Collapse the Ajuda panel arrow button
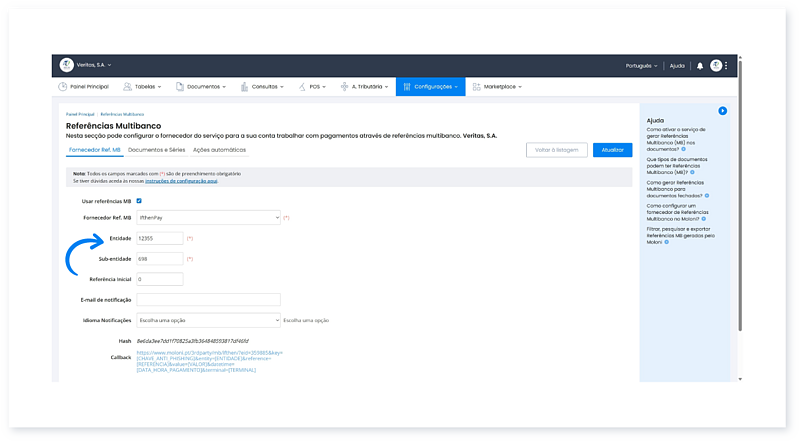This screenshot has width=800, height=442. click(x=722, y=111)
